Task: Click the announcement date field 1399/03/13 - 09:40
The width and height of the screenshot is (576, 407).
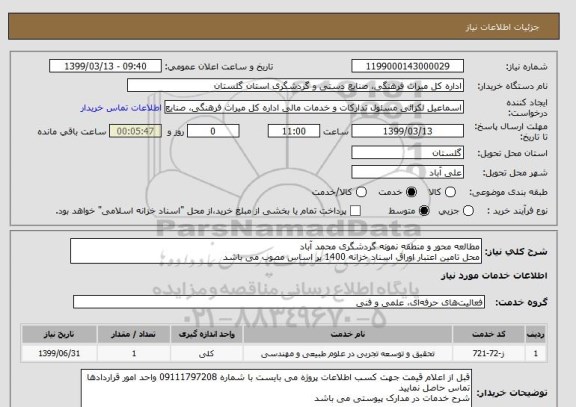Action: [105, 66]
